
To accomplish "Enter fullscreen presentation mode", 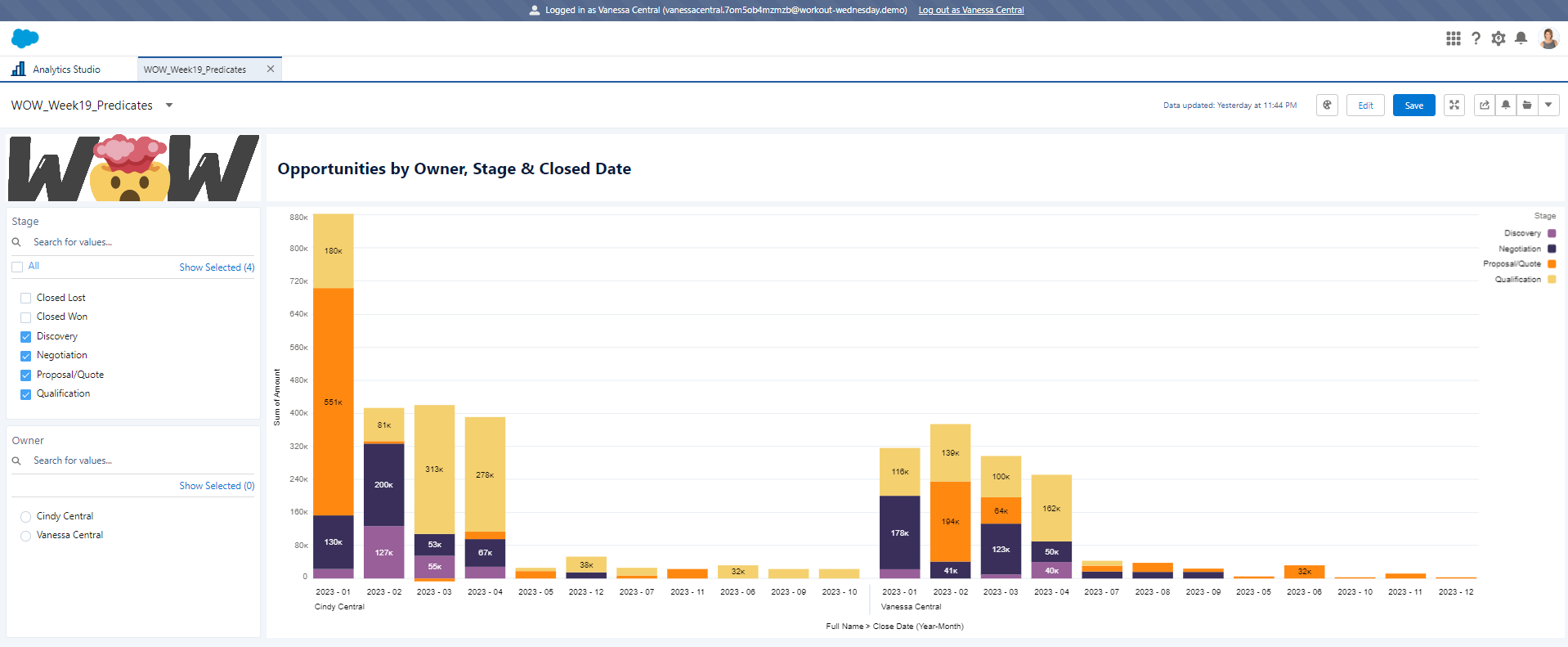I will click(x=1454, y=105).
